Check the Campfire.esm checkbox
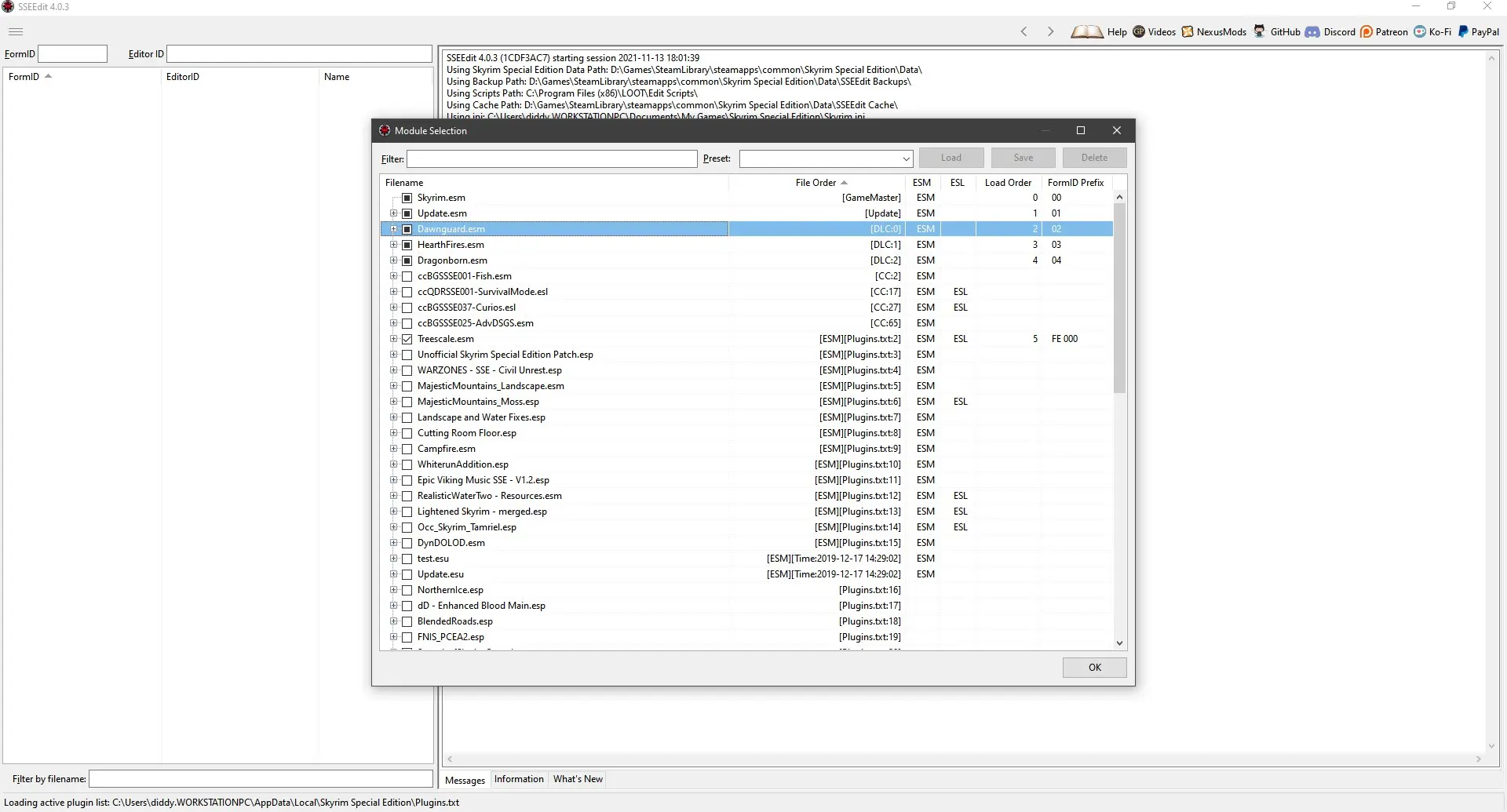The height and width of the screenshot is (812, 1507). (407, 449)
